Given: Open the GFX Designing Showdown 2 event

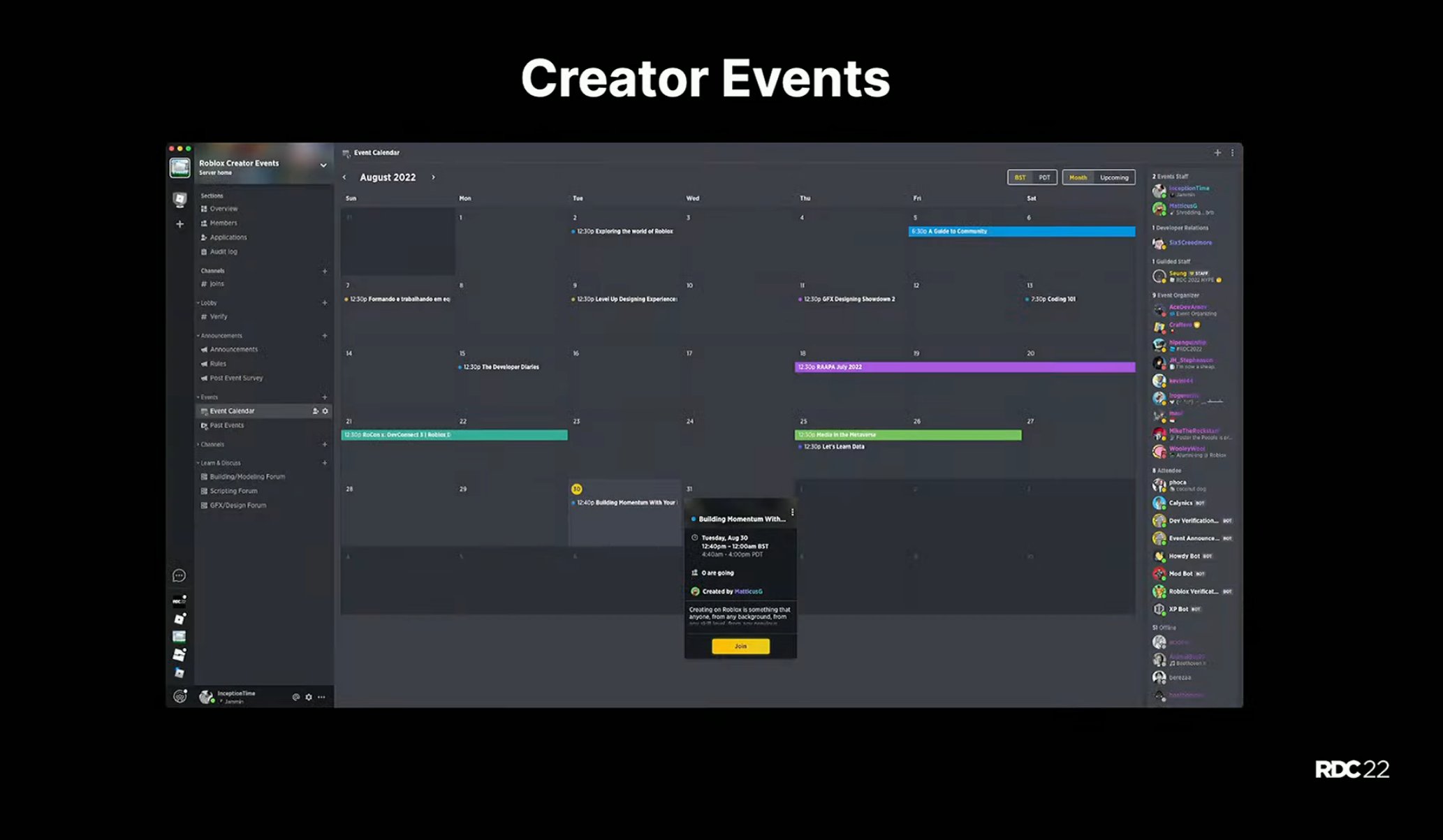Looking at the screenshot, I should [x=847, y=299].
